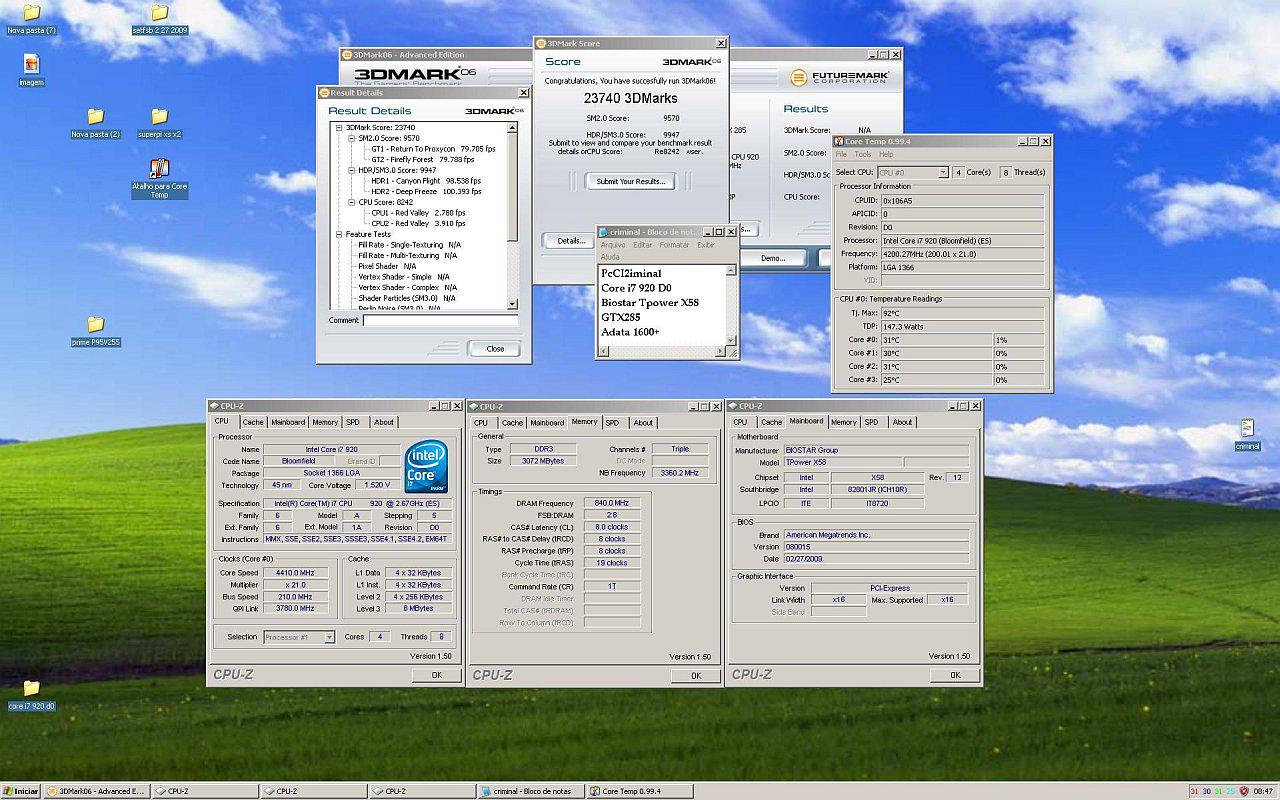Select the superpi xs x2 folder icon
1280x800 pixels.
[x=159, y=122]
